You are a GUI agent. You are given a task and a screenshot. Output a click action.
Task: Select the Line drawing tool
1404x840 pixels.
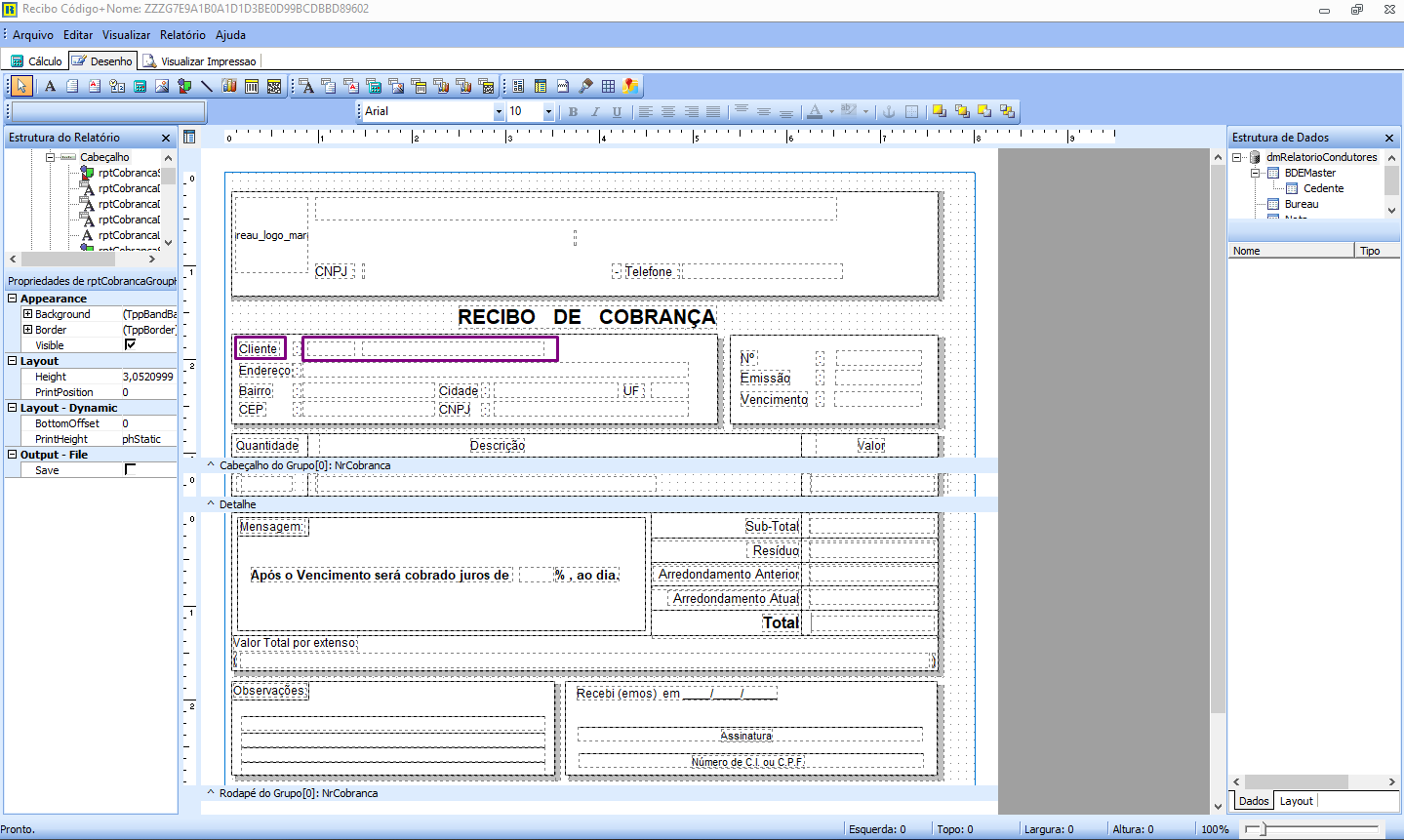[x=207, y=86]
